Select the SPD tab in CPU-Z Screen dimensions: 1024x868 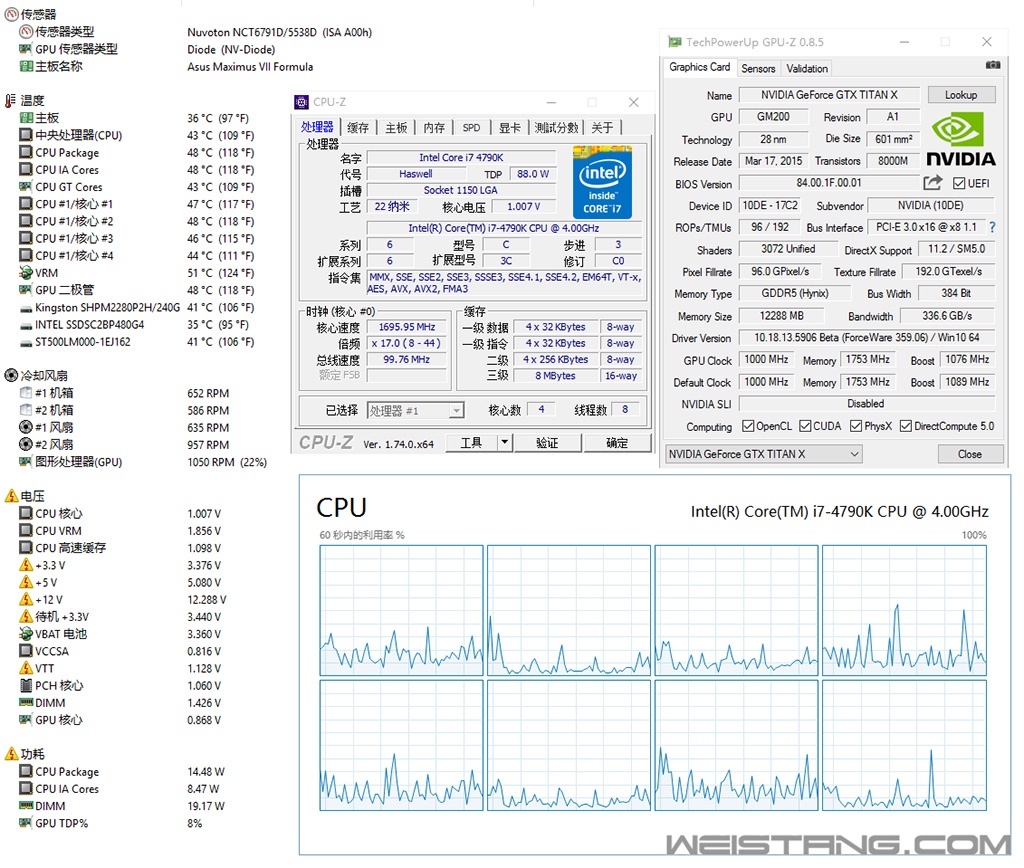471,128
